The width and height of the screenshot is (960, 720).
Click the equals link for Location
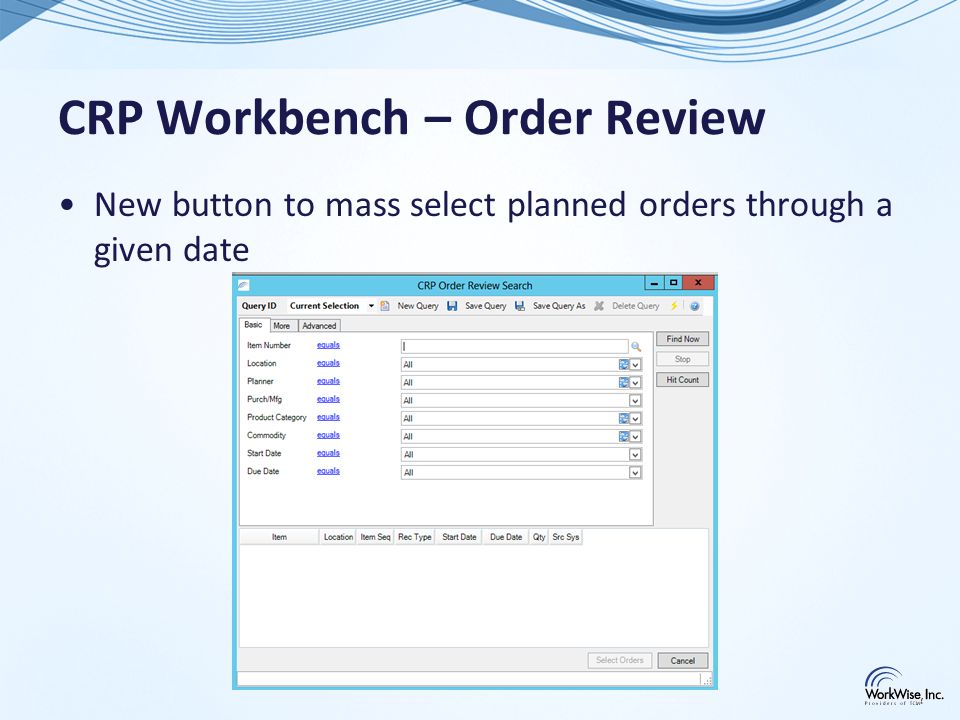coord(328,363)
